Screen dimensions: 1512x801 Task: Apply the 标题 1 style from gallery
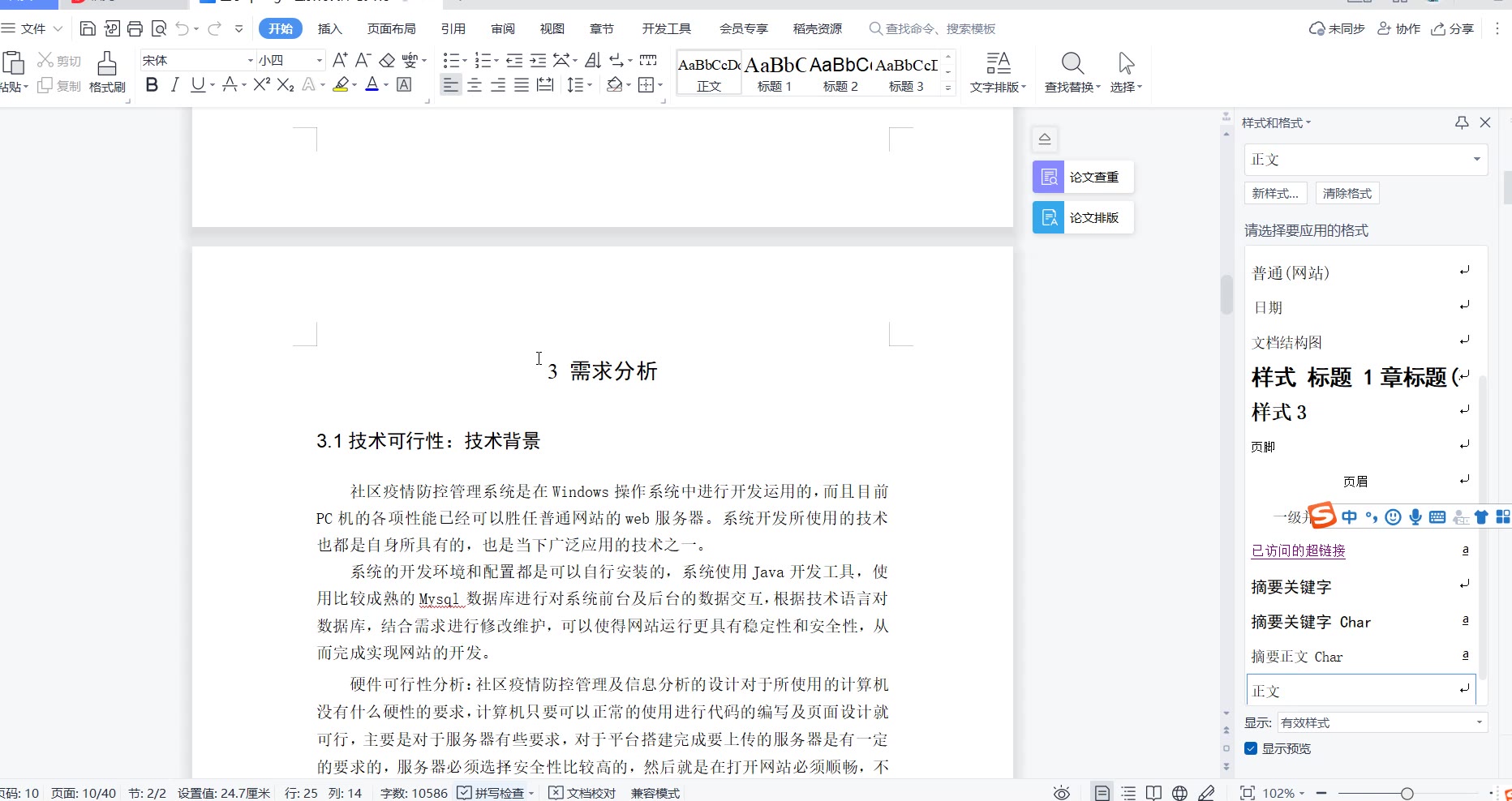point(775,72)
